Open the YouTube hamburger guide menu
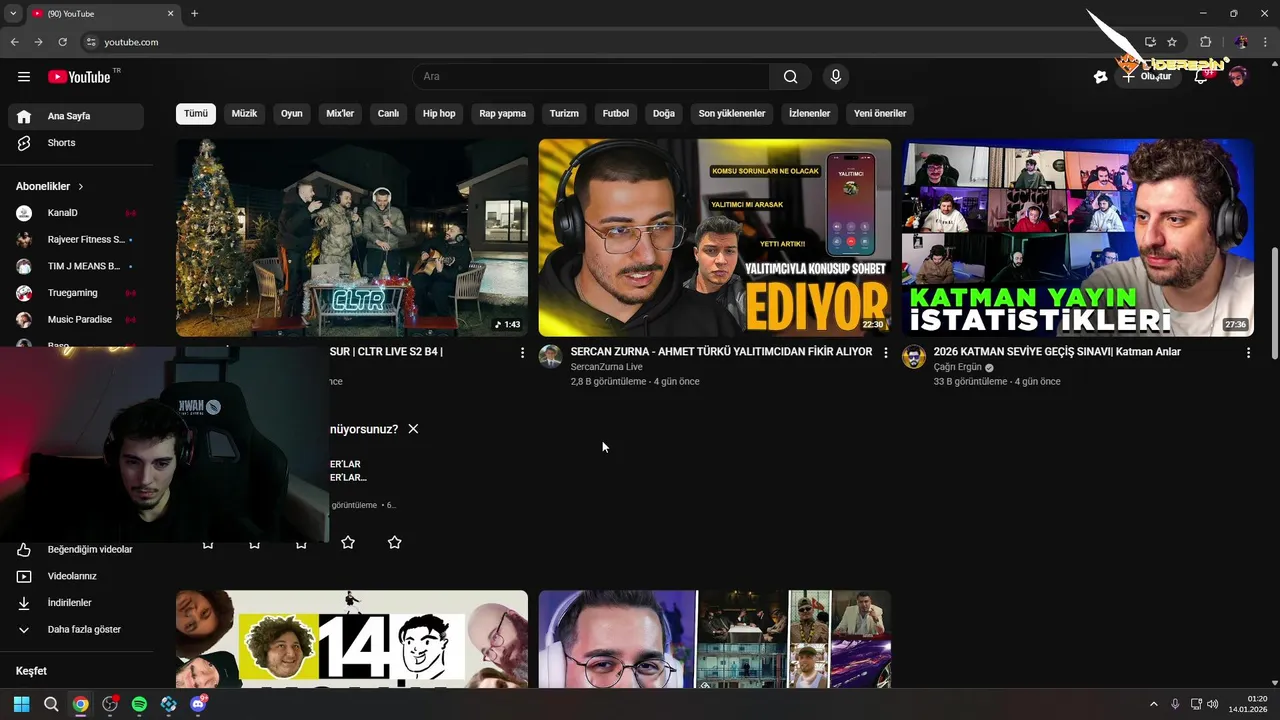Viewport: 1280px width, 720px height. 24,77
